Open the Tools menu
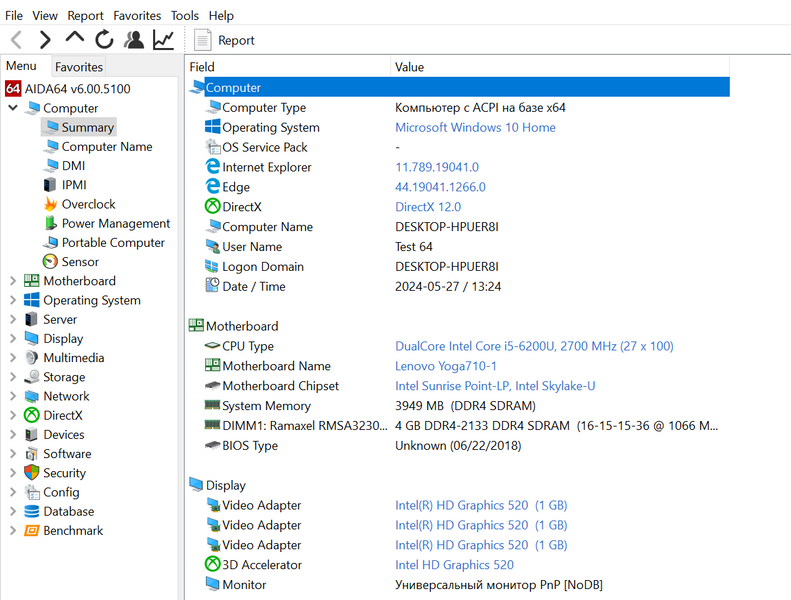791x600 pixels. 185,16
